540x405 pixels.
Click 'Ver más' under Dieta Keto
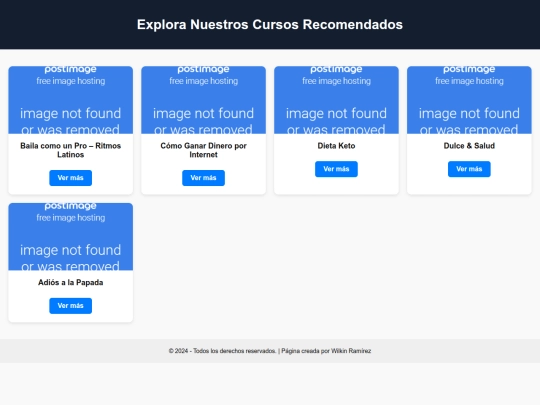(x=336, y=169)
